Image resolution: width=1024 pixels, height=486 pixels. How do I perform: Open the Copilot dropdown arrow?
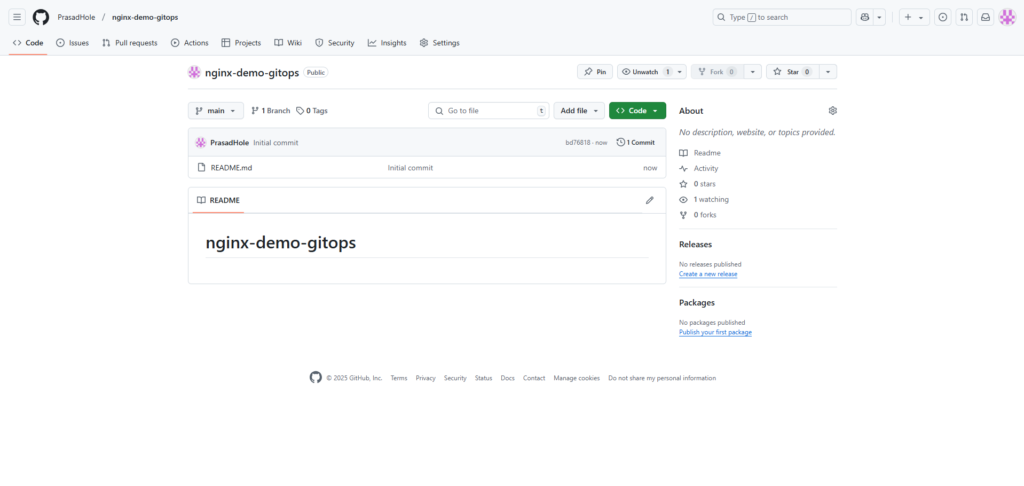click(880, 17)
